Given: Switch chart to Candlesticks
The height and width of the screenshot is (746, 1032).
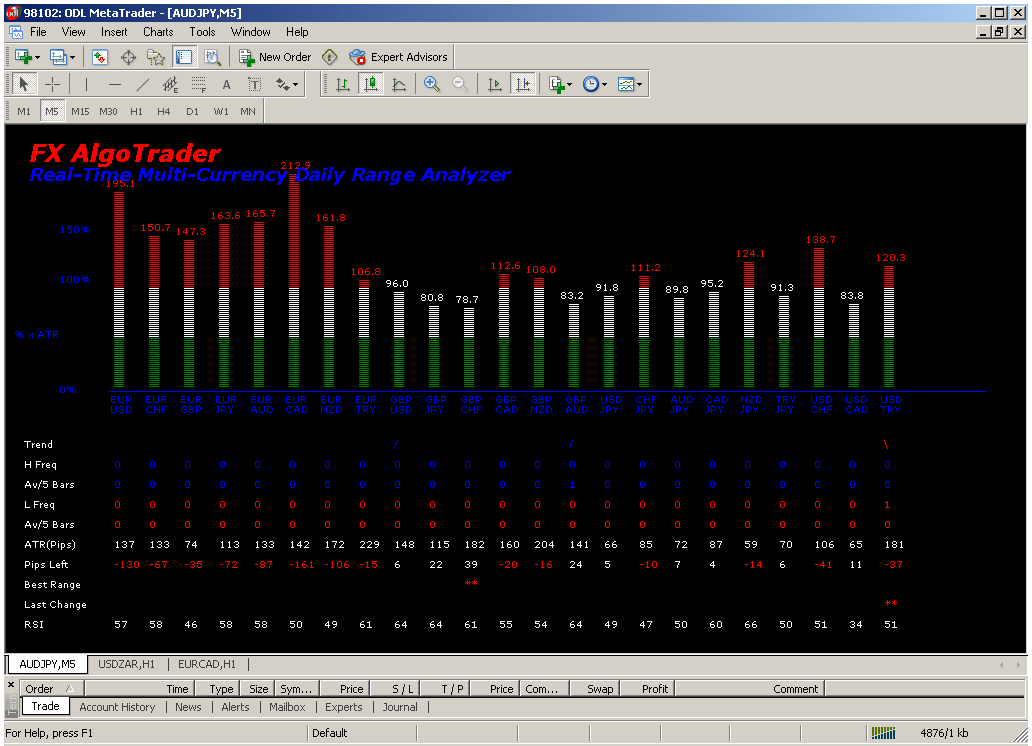Looking at the screenshot, I should 371,84.
